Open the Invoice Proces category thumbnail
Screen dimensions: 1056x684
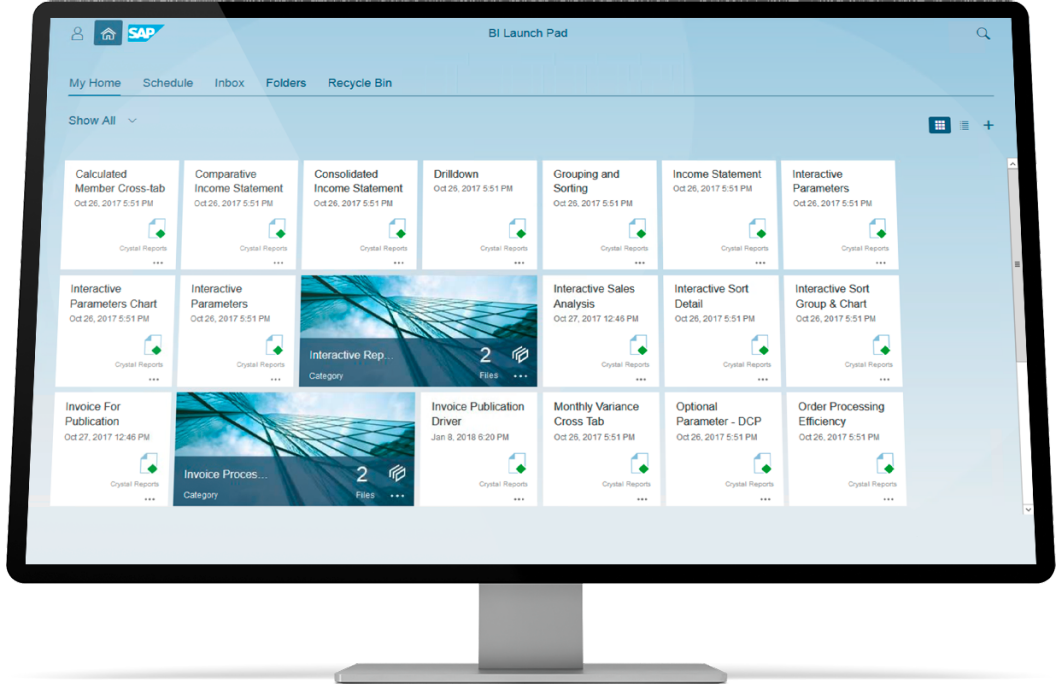tap(294, 449)
